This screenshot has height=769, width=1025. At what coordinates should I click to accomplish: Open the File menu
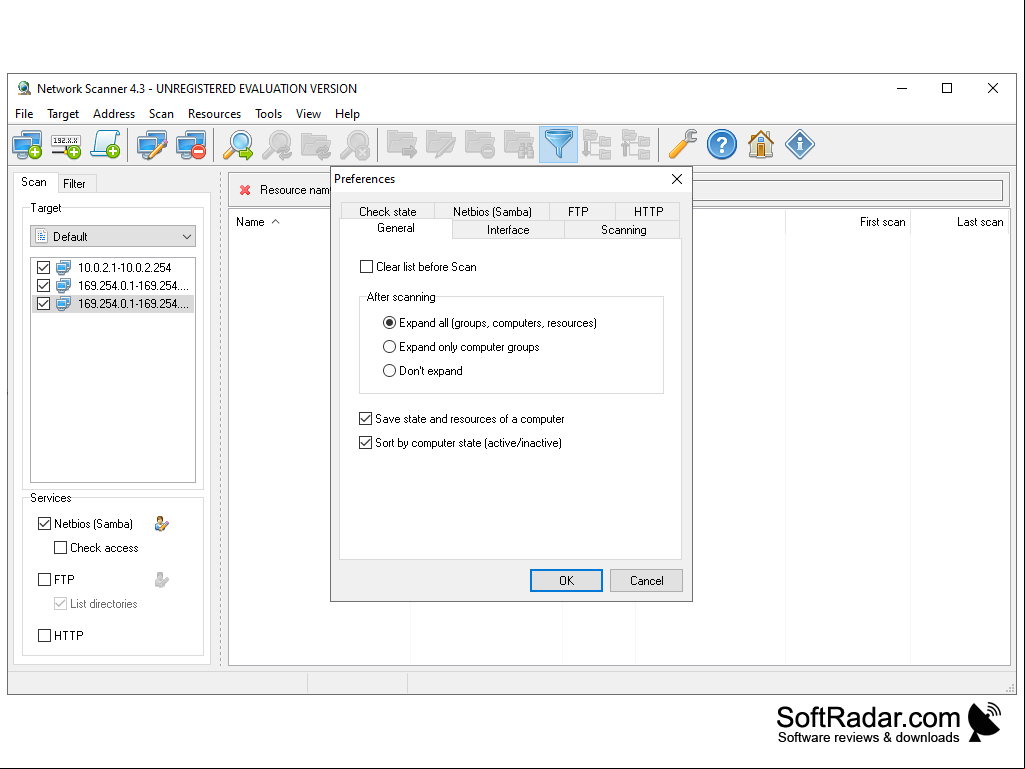tap(24, 114)
